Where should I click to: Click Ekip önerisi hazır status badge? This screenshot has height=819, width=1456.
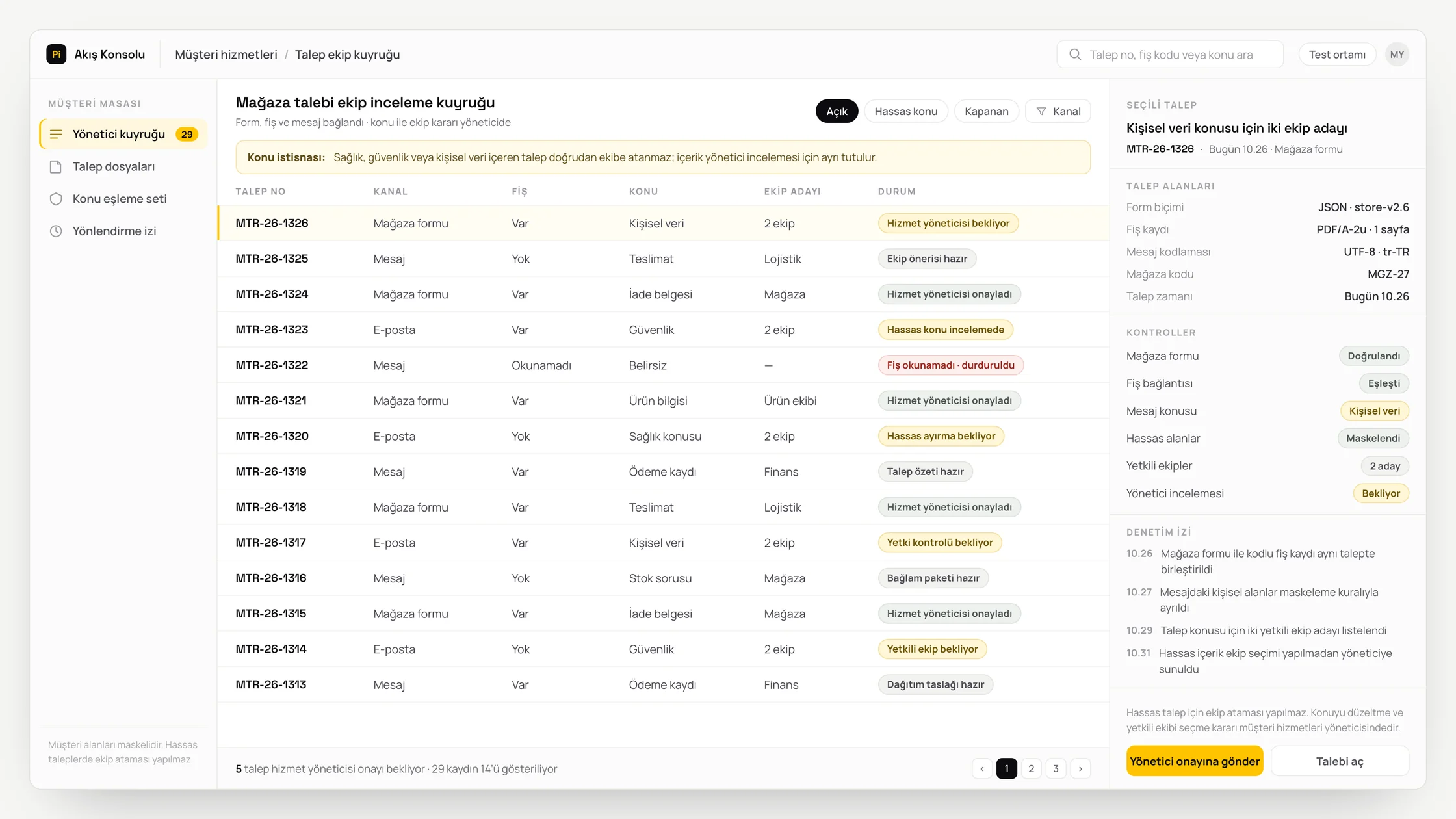(927, 259)
